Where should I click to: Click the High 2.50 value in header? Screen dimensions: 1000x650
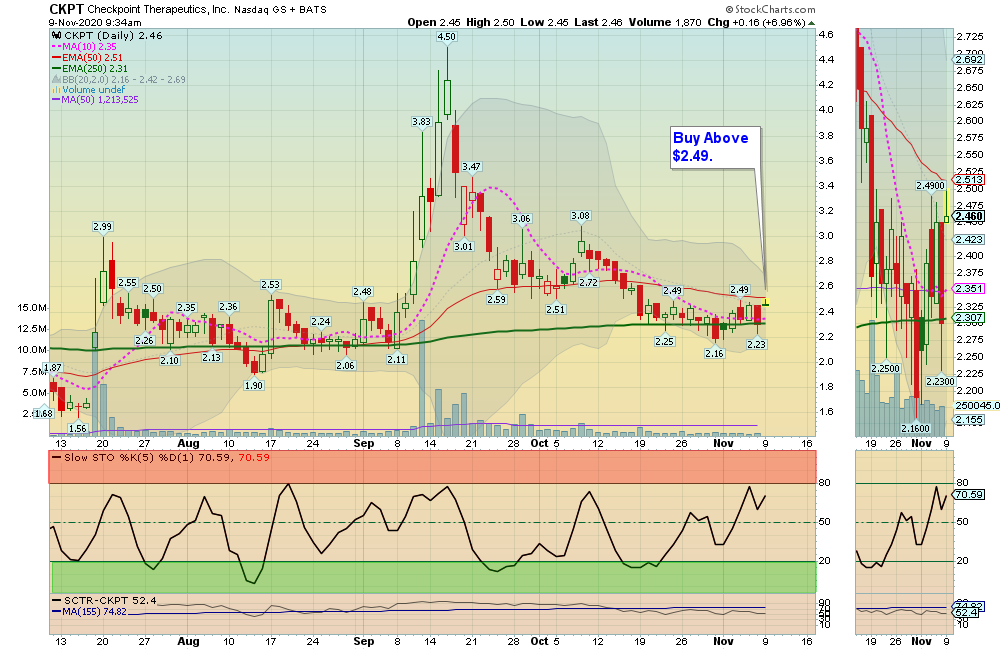(490, 22)
